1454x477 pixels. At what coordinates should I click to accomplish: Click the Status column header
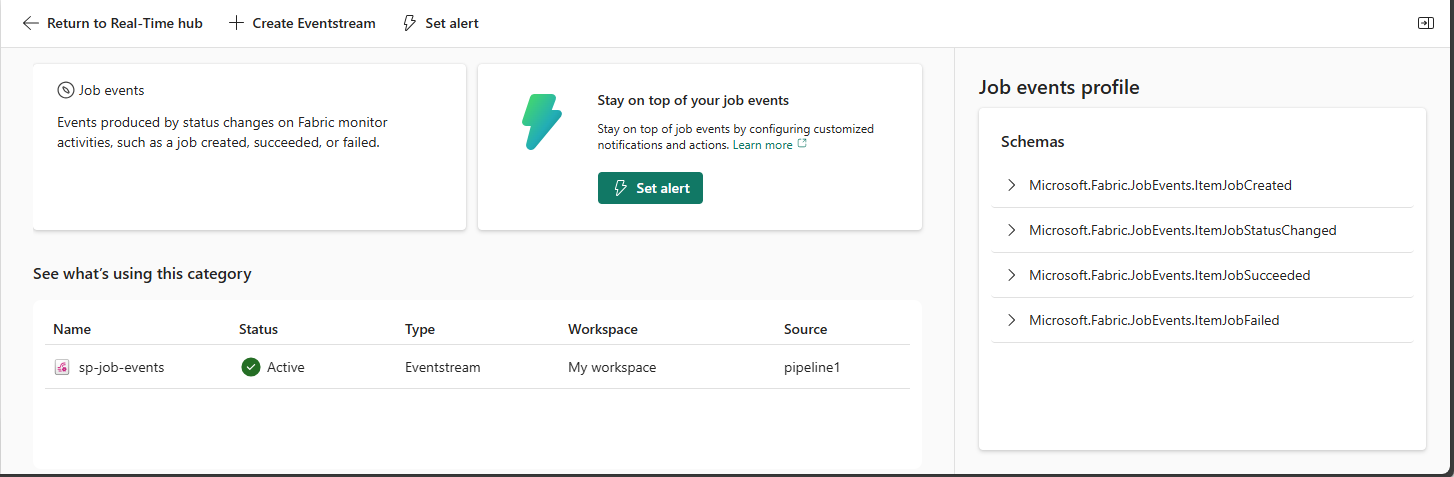click(258, 329)
